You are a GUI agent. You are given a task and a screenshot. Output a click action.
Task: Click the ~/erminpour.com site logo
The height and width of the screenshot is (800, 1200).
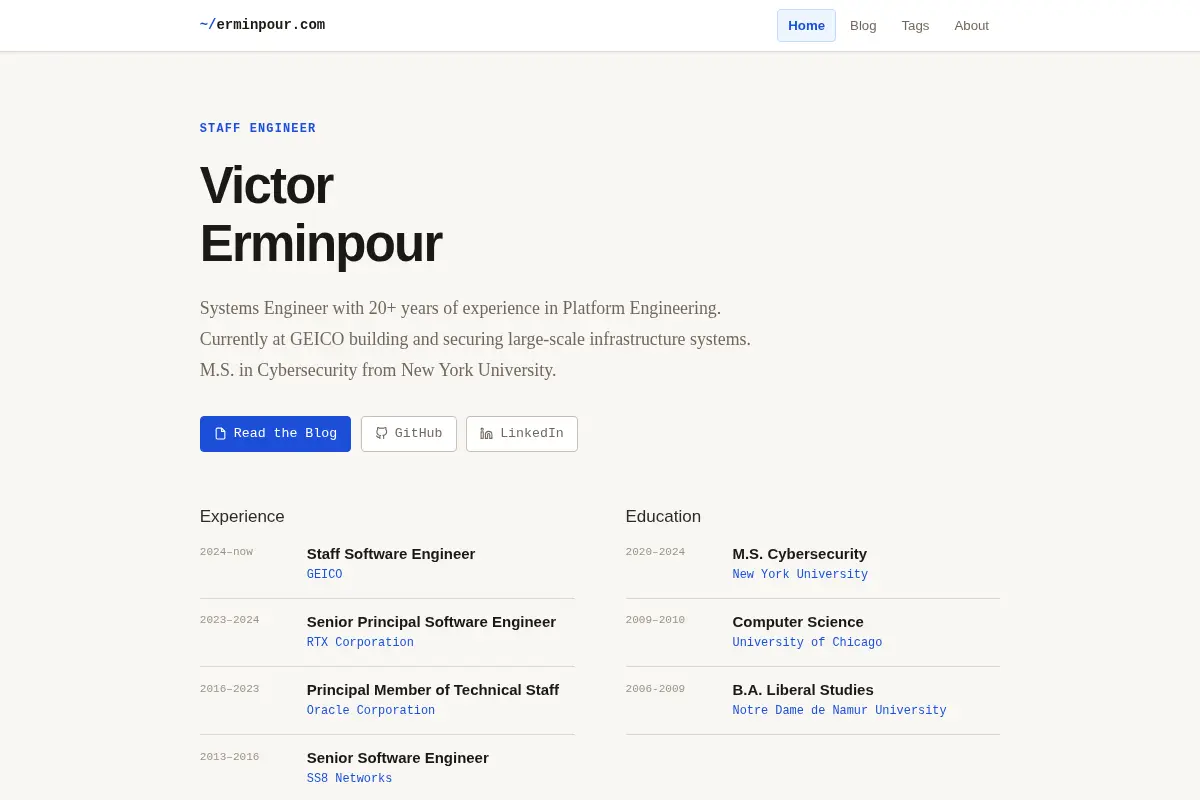pyautogui.click(x=262, y=25)
